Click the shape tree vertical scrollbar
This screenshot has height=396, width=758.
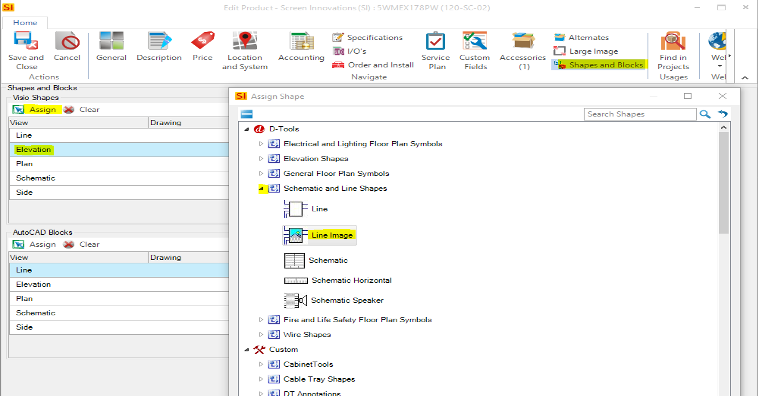point(724,184)
